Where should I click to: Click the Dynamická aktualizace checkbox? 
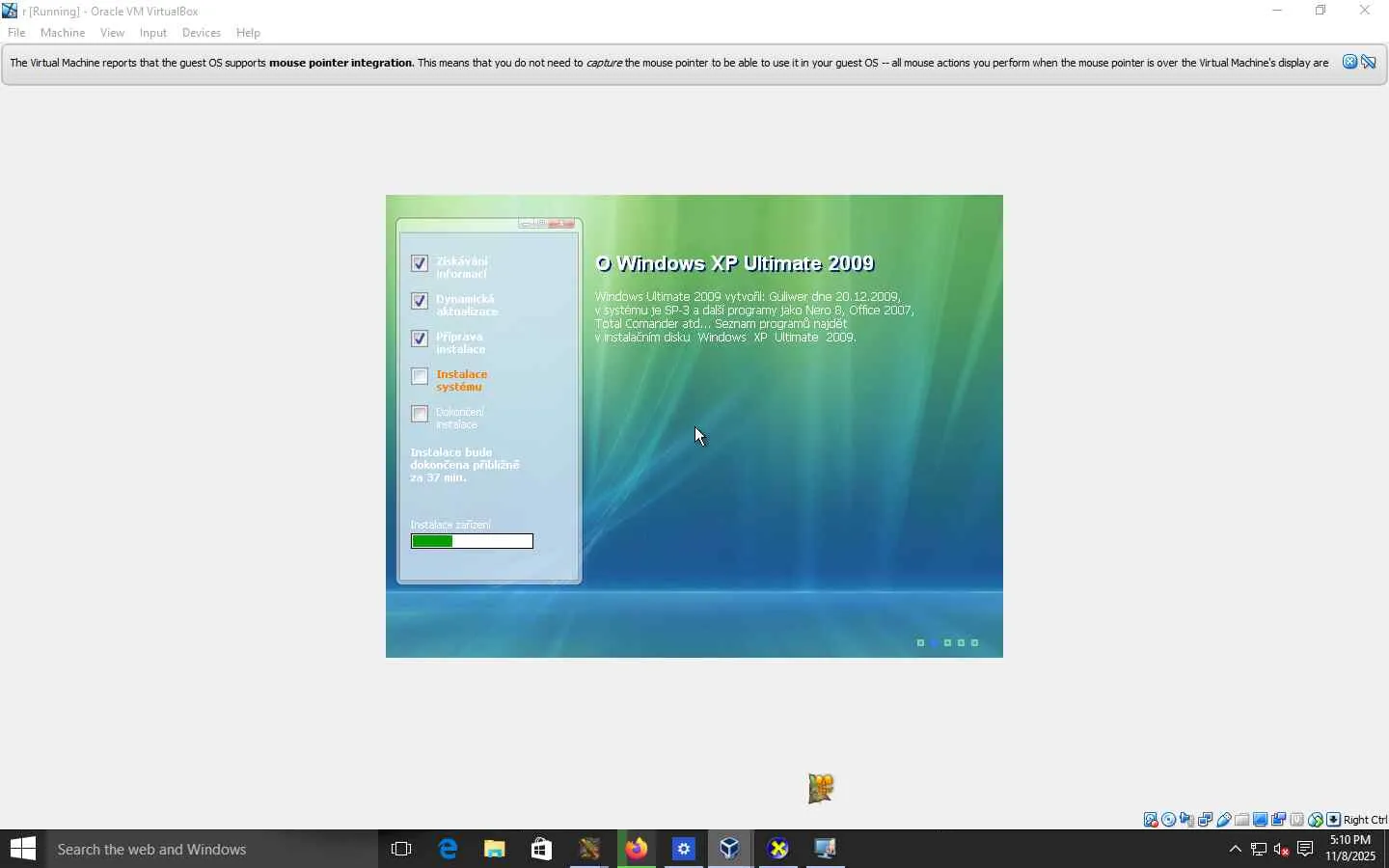coord(420,301)
